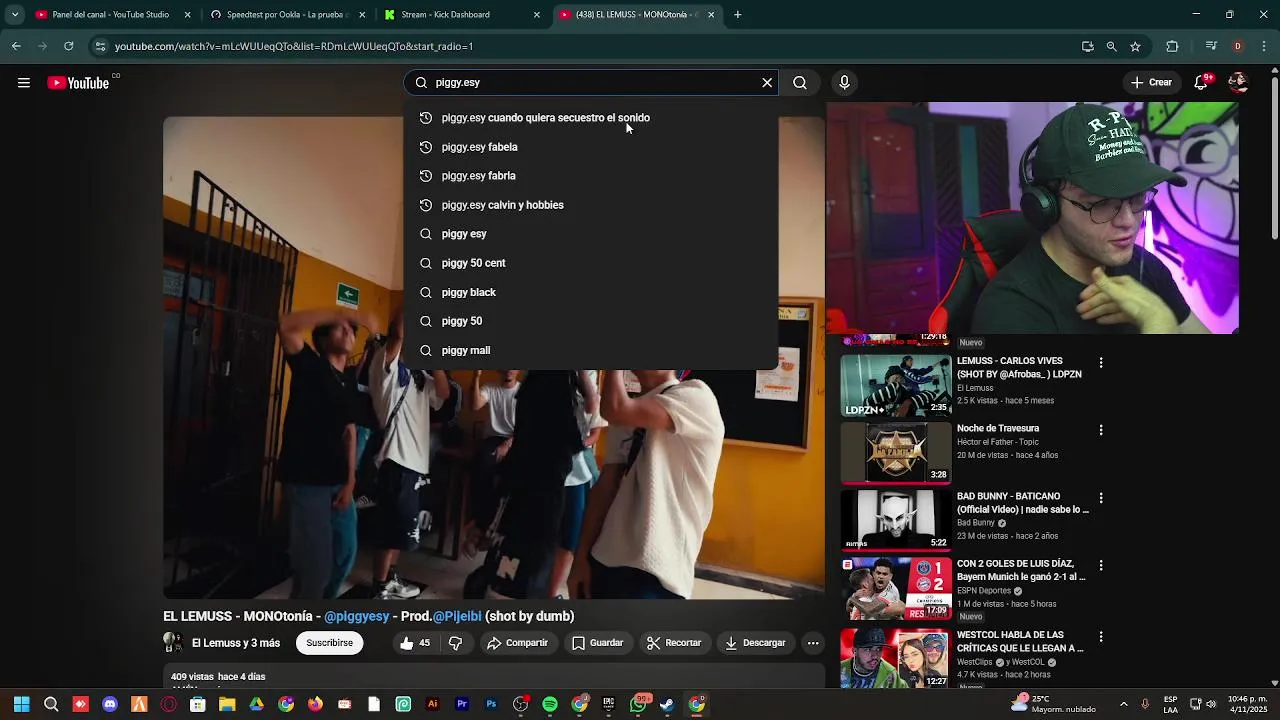Select suggestion "piggy.esy calvin y hobbies"
This screenshot has width=1280, height=720.
pos(590,205)
